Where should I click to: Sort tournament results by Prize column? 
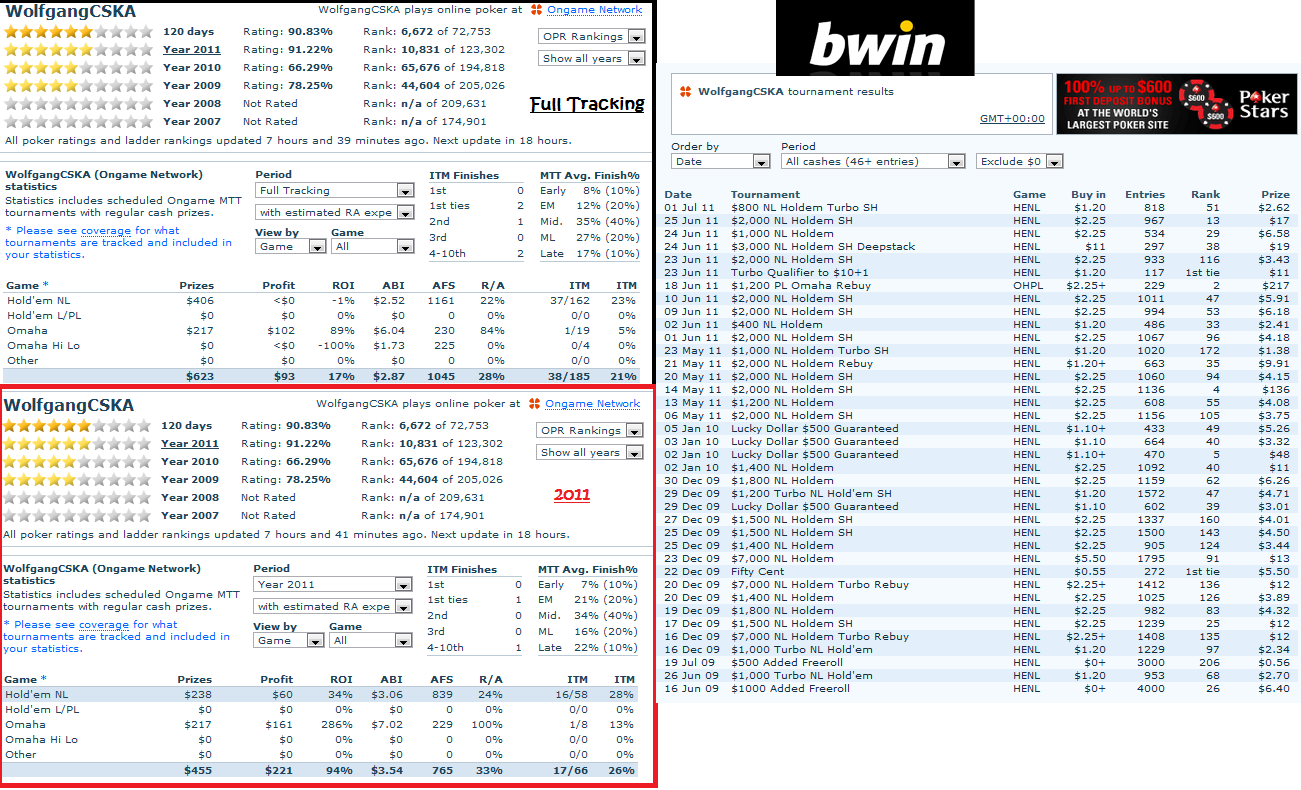pyautogui.click(x=1275, y=195)
